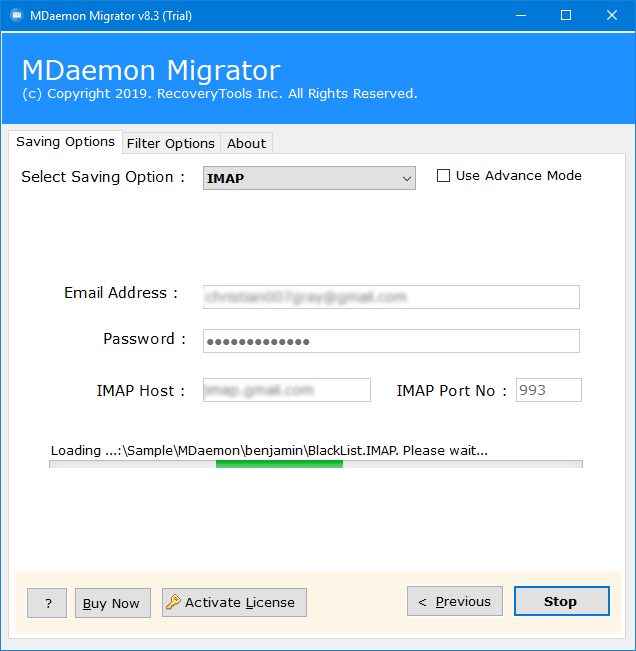Click the IMAP Host input field

click(x=286, y=390)
